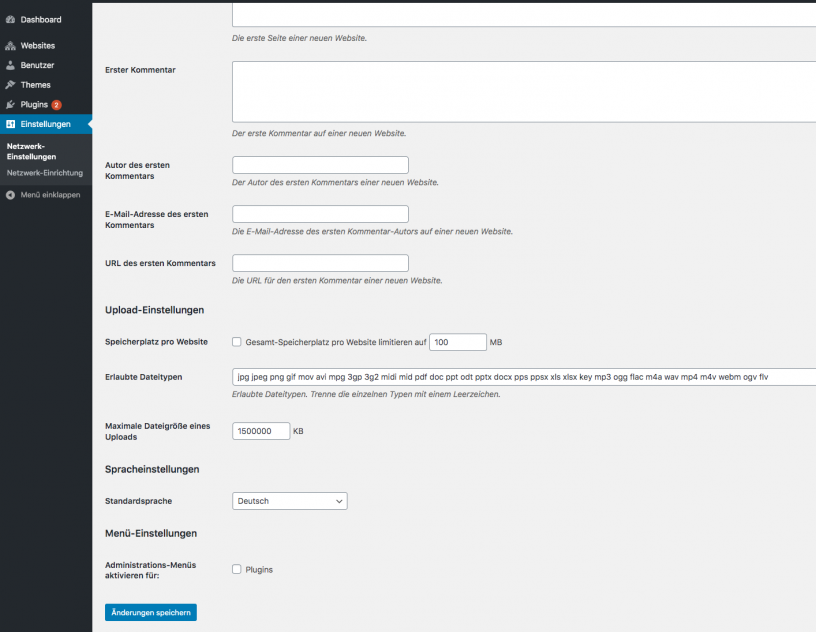The width and height of the screenshot is (816, 632).
Task: Open the Netzwerk-Einrichtung submenu entry
Action: [x=45, y=172]
